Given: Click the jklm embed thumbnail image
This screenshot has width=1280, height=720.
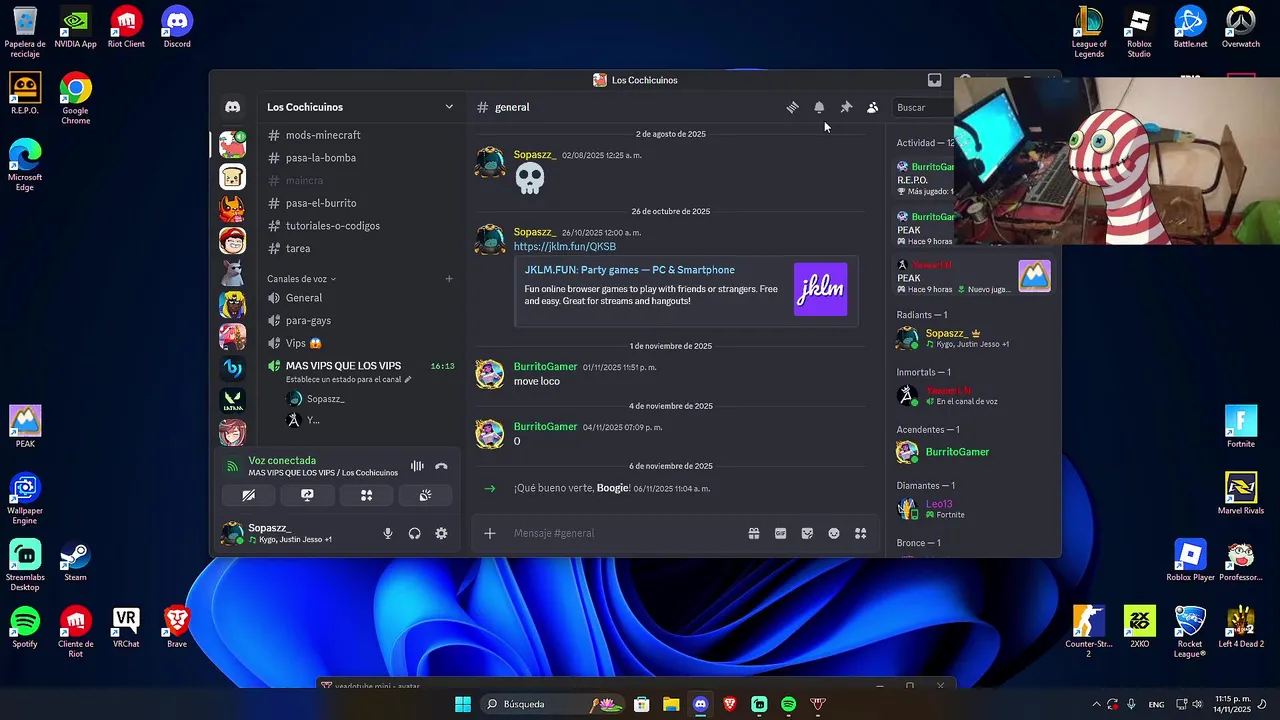Looking at the screenshot, I should point(820,289).
